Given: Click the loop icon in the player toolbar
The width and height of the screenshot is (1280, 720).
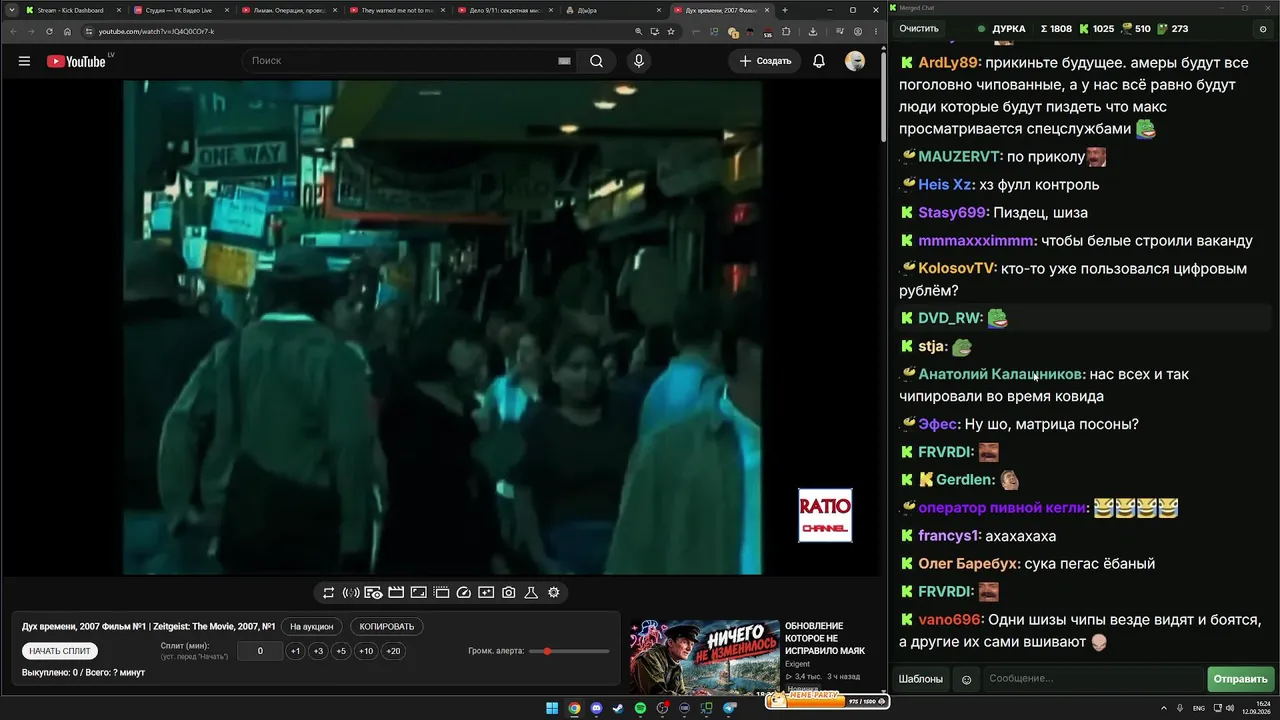Looking at the screenshot, I should pos(328,592).
